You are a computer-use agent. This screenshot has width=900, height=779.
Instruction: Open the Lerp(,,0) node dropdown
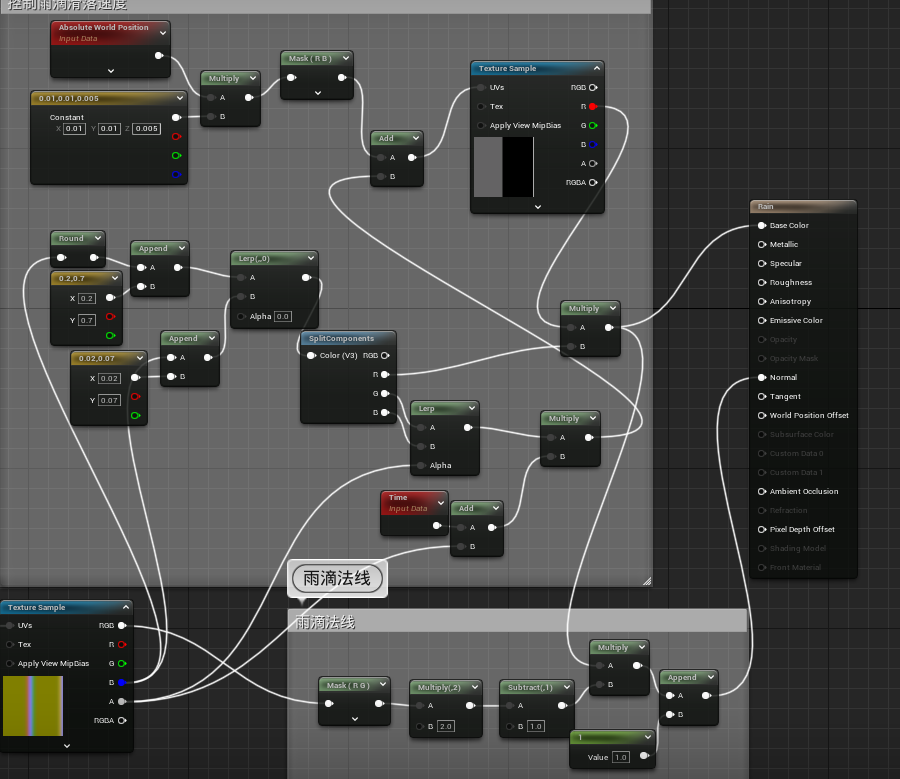click(x=311, y=258)
